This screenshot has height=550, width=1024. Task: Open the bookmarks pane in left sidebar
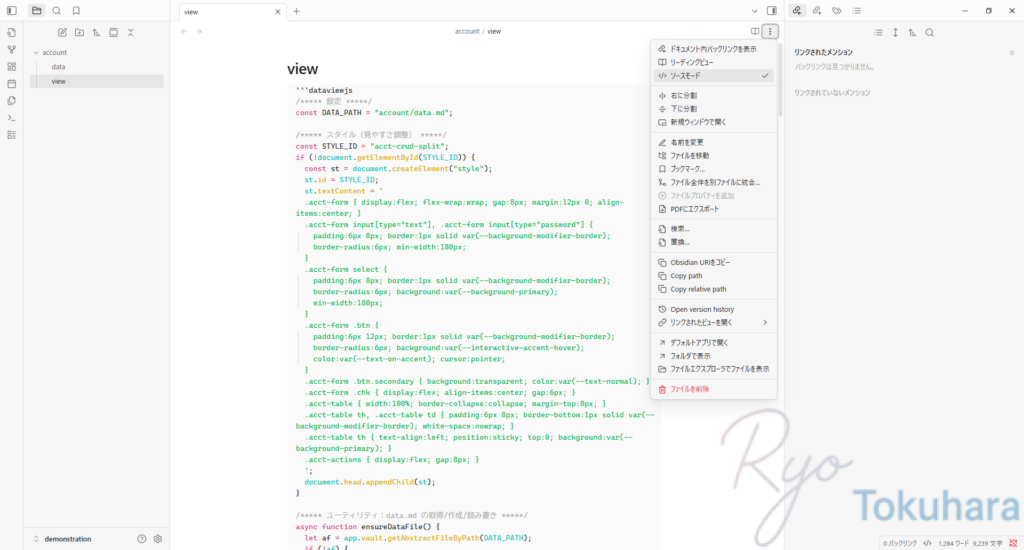point(76,11)
